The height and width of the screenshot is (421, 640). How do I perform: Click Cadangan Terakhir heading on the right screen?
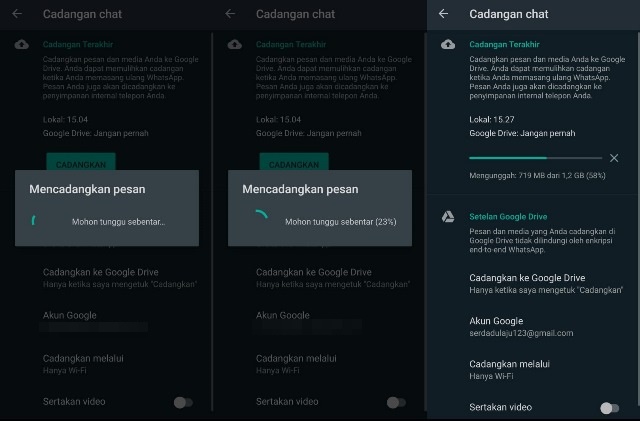[504, 45]
